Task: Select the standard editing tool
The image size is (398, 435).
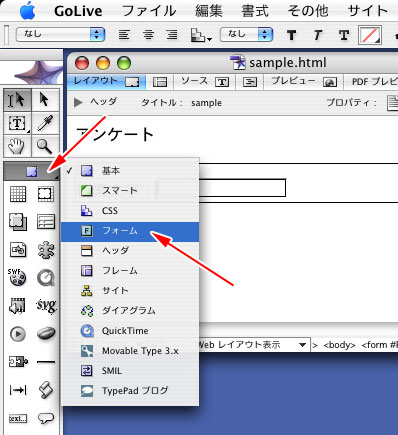Action: pyautogui.click(x=17, y=100)
